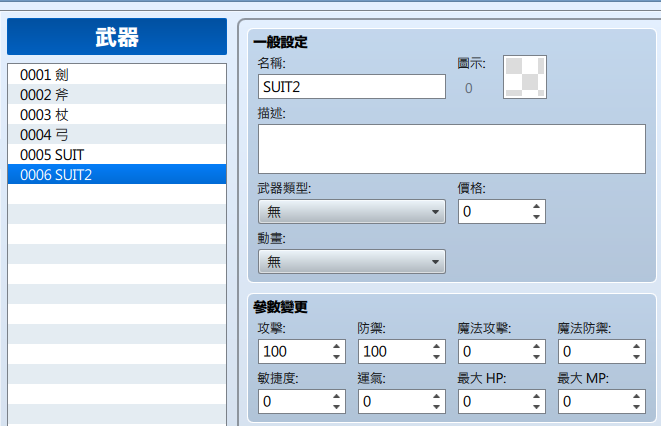Click the 名稱 field containing SUIT2

click(352, 87)
